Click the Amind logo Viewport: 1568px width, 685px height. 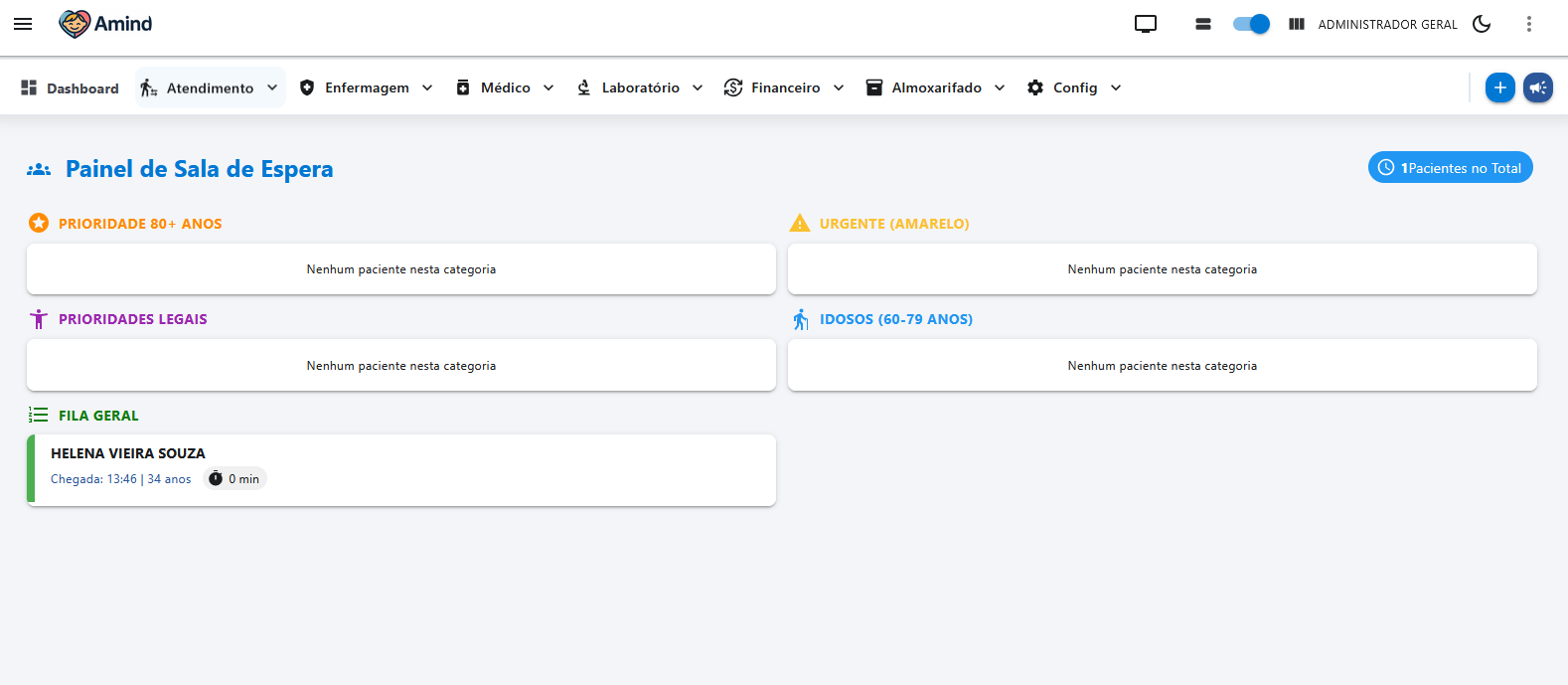[105, 24]
